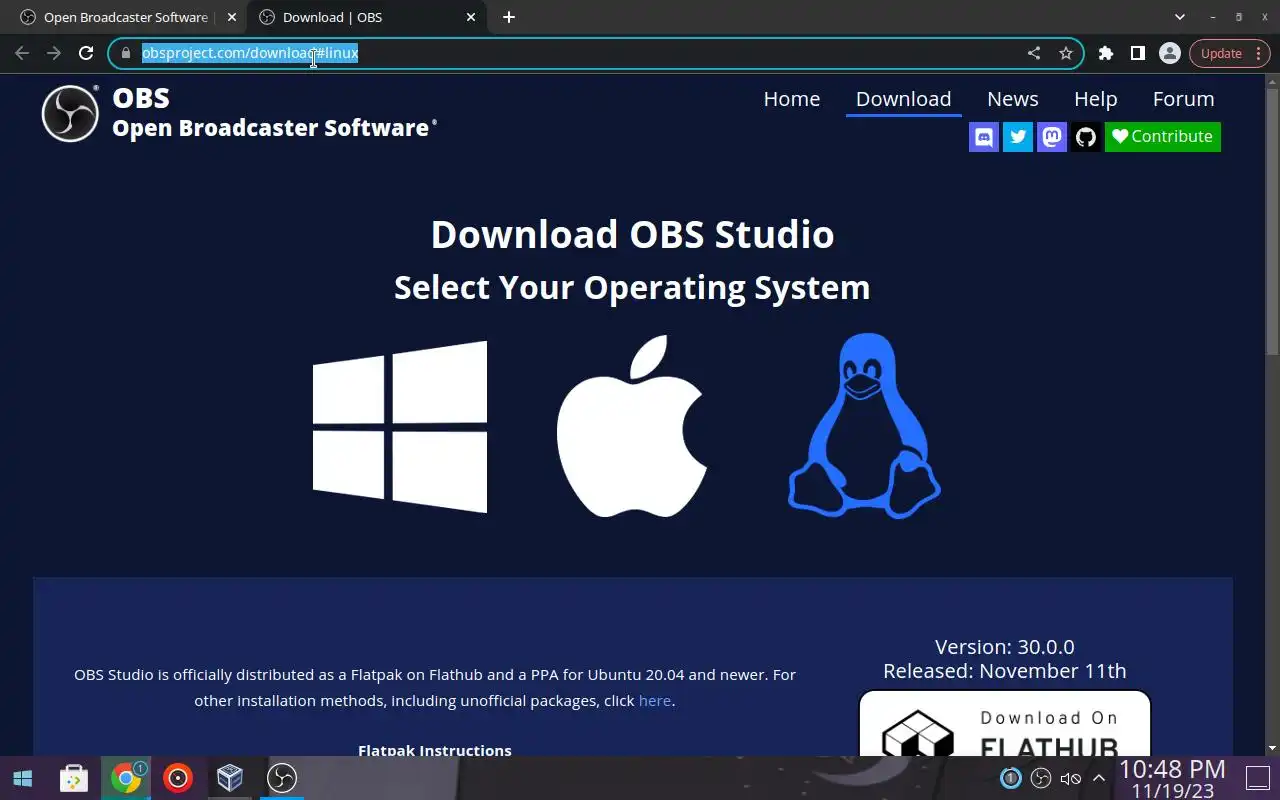Image resolution: width=1280 pixels, height=800 pixels.
Task: Open the Chrome profile avatar
Action: [x=1170, y=53]
